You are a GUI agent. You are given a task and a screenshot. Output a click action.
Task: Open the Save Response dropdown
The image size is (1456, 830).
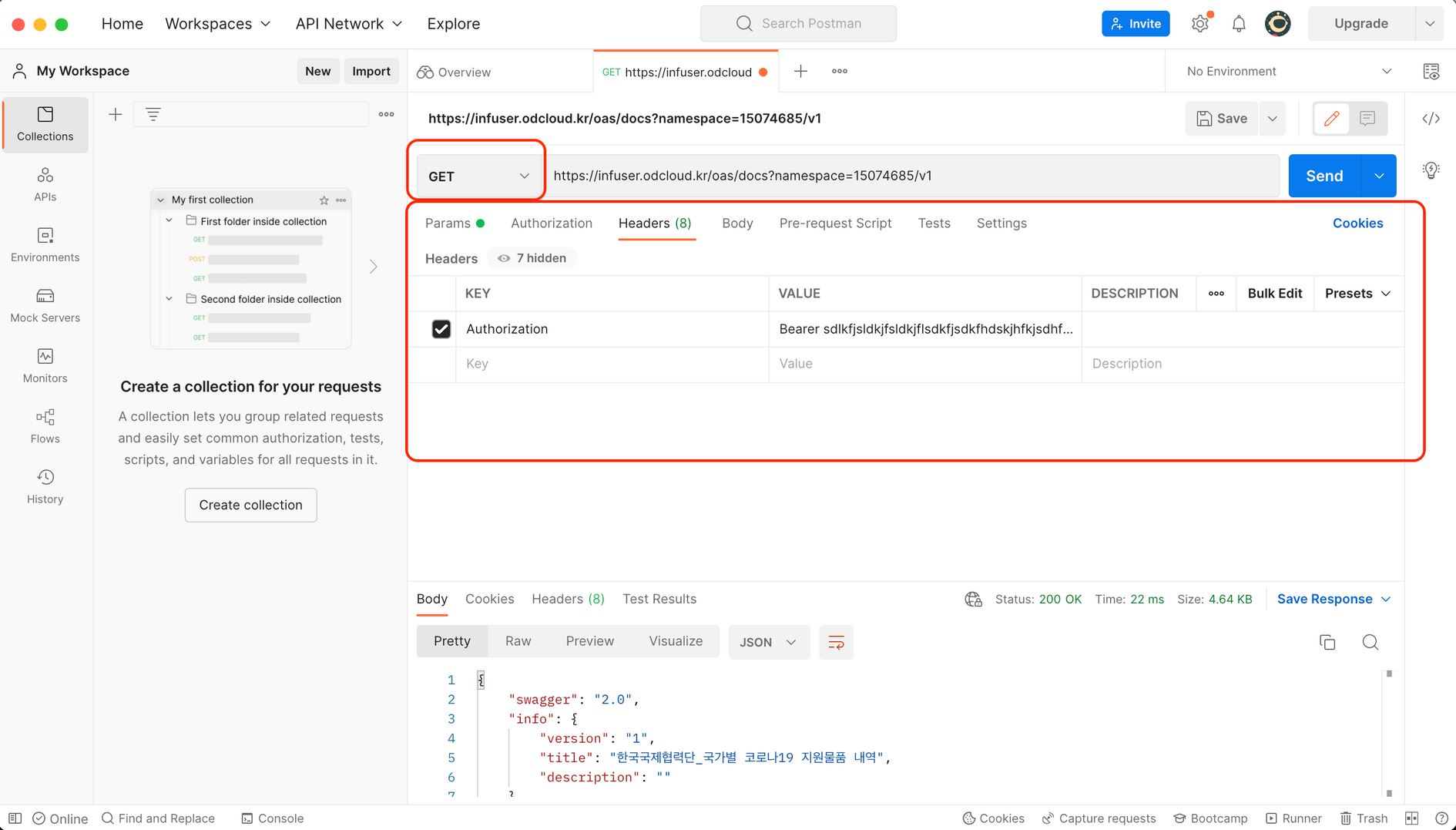point(1334,600)
